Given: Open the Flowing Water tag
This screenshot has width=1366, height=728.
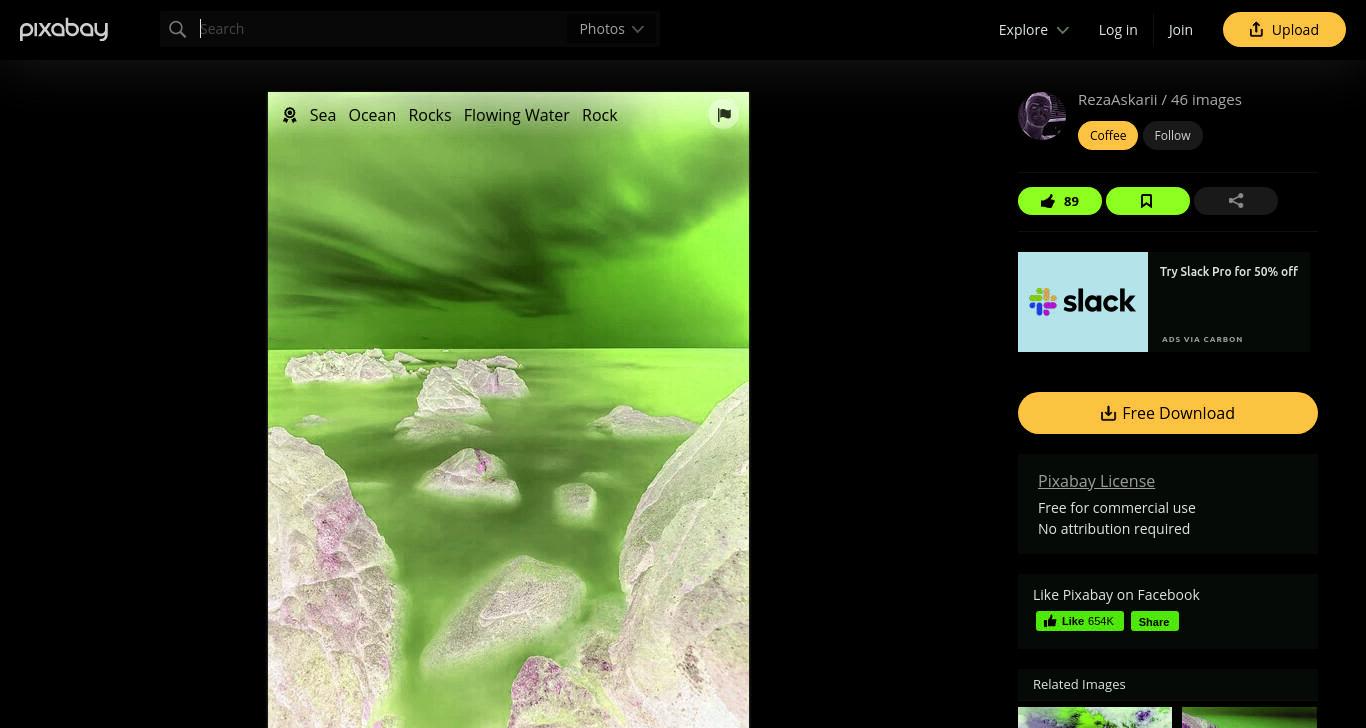Looking at the screenshot, I should point(517,115).
